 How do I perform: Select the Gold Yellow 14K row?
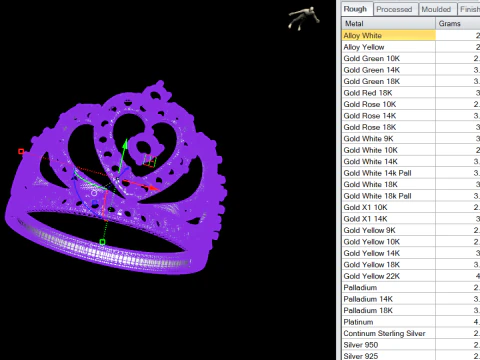click(411, 253)
